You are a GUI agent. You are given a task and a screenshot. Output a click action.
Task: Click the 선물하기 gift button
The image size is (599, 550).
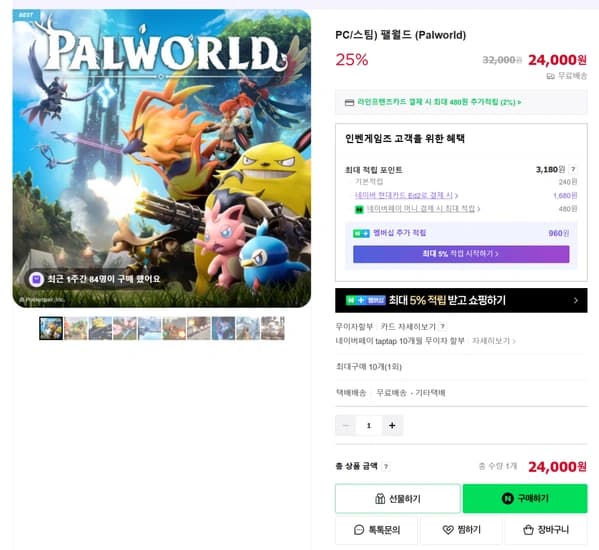click(x=398, y=498)
